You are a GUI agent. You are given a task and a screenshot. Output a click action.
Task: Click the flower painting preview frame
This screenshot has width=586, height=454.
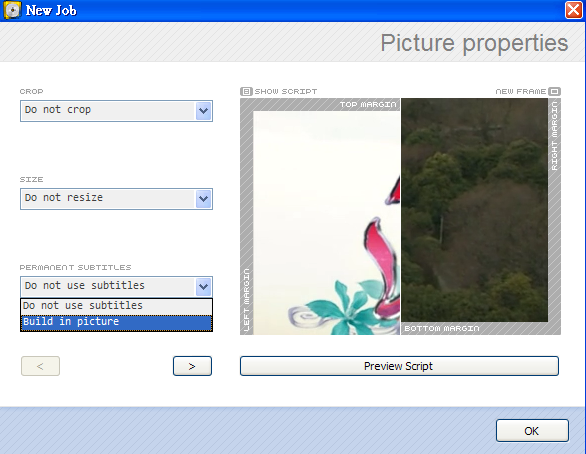[327, 223]
